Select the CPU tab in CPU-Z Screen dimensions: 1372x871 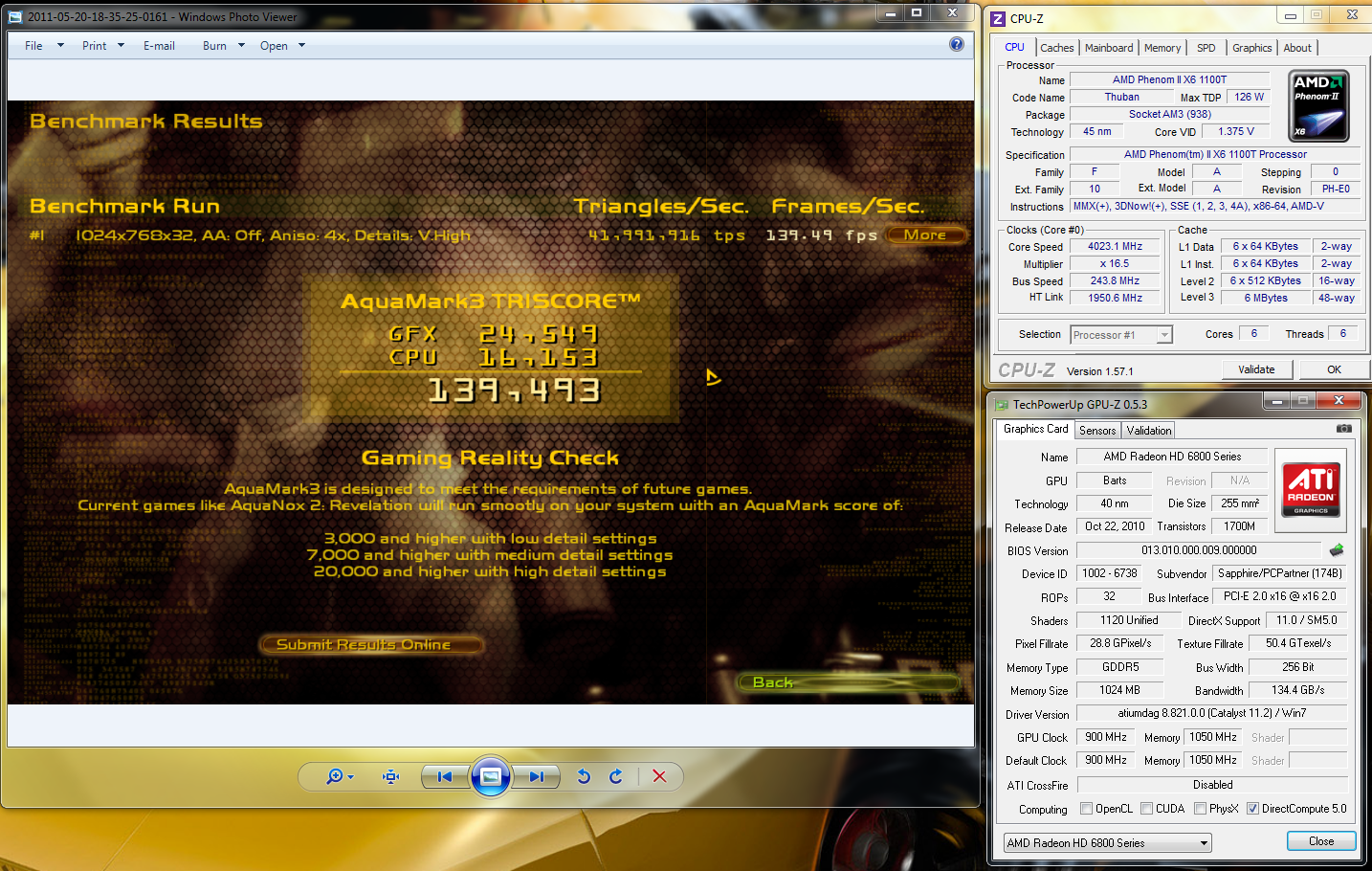1014,47
